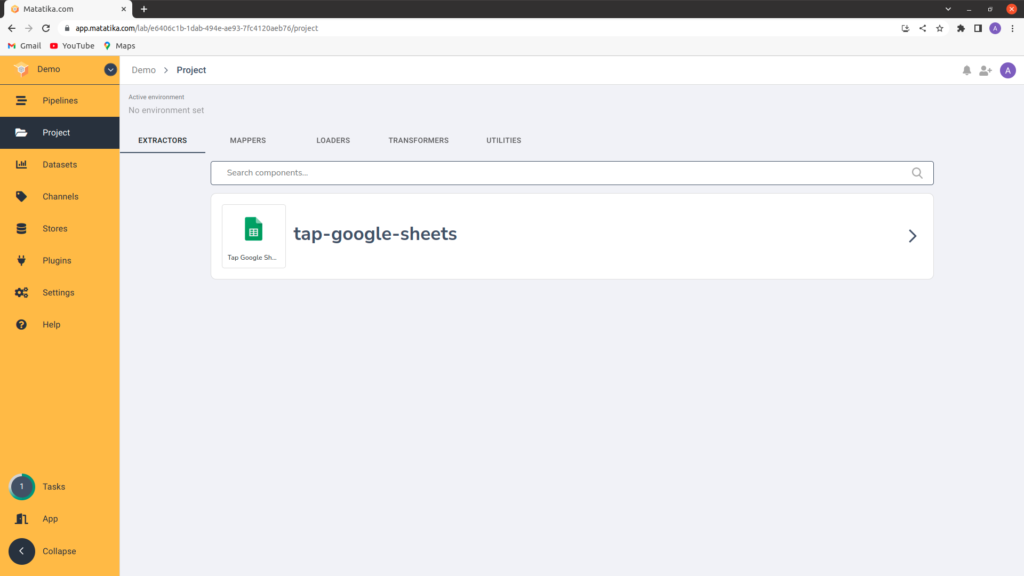View running Tasks progress indicator

click(x=21, y=487)
